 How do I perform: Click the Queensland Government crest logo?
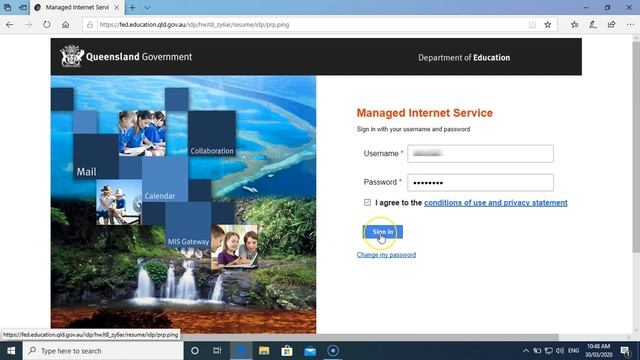pyautogui.click(x=72, y=56)
